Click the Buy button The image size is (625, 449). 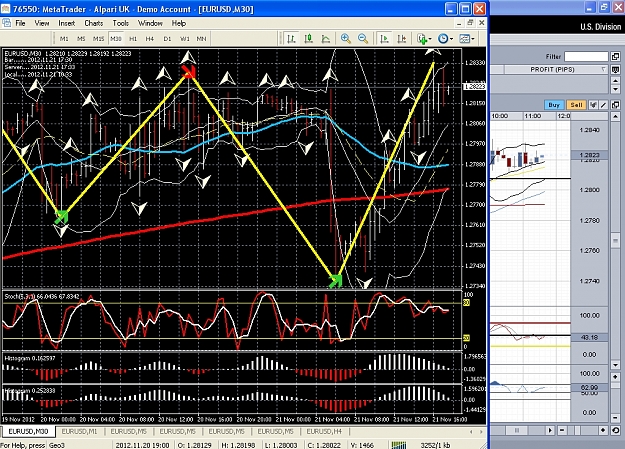point(554,105)
